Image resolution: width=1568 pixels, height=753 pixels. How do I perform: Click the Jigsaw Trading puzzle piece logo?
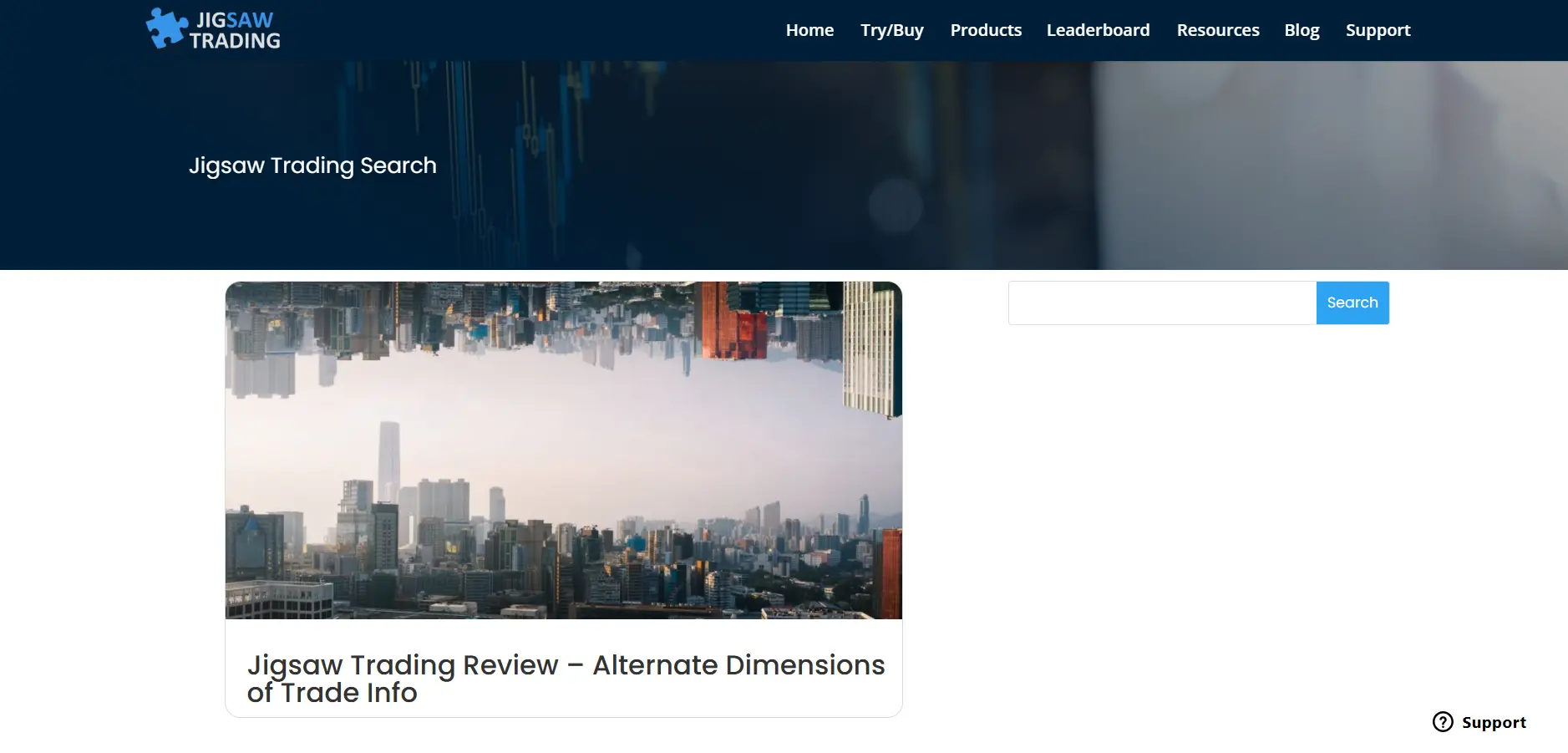pyautogui.click(x=165, y=28)
